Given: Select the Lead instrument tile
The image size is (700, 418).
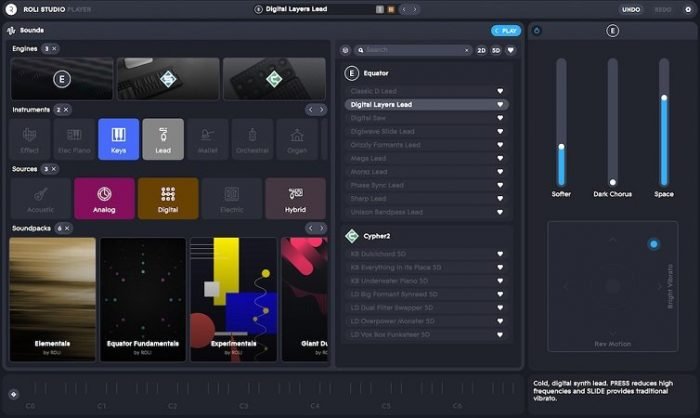Looking at the screenshot, I should coord(163,139).
